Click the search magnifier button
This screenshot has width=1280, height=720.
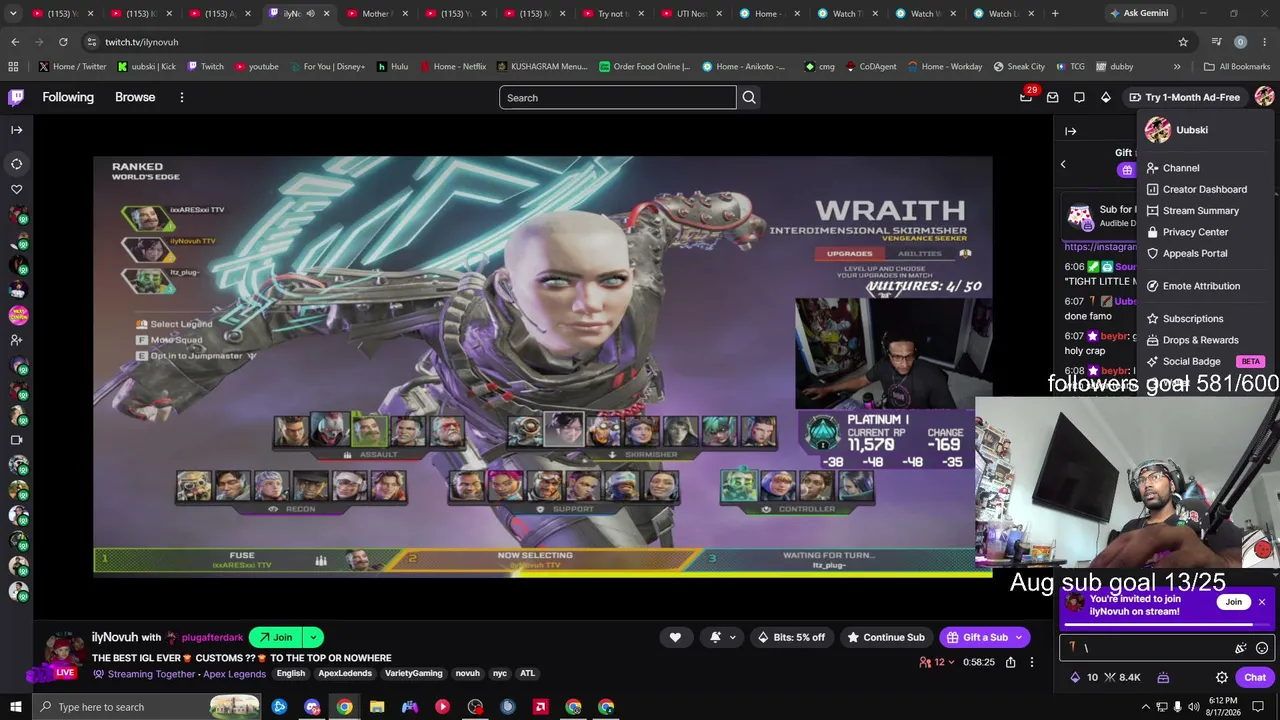749,98
